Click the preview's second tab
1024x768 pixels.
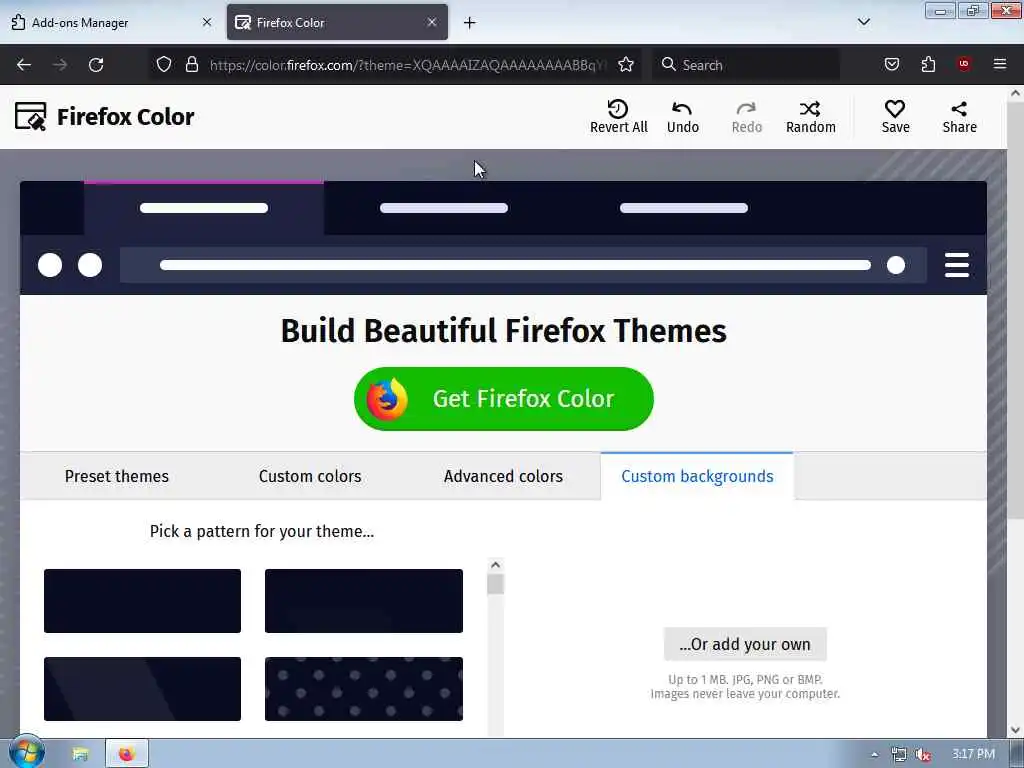444,208
